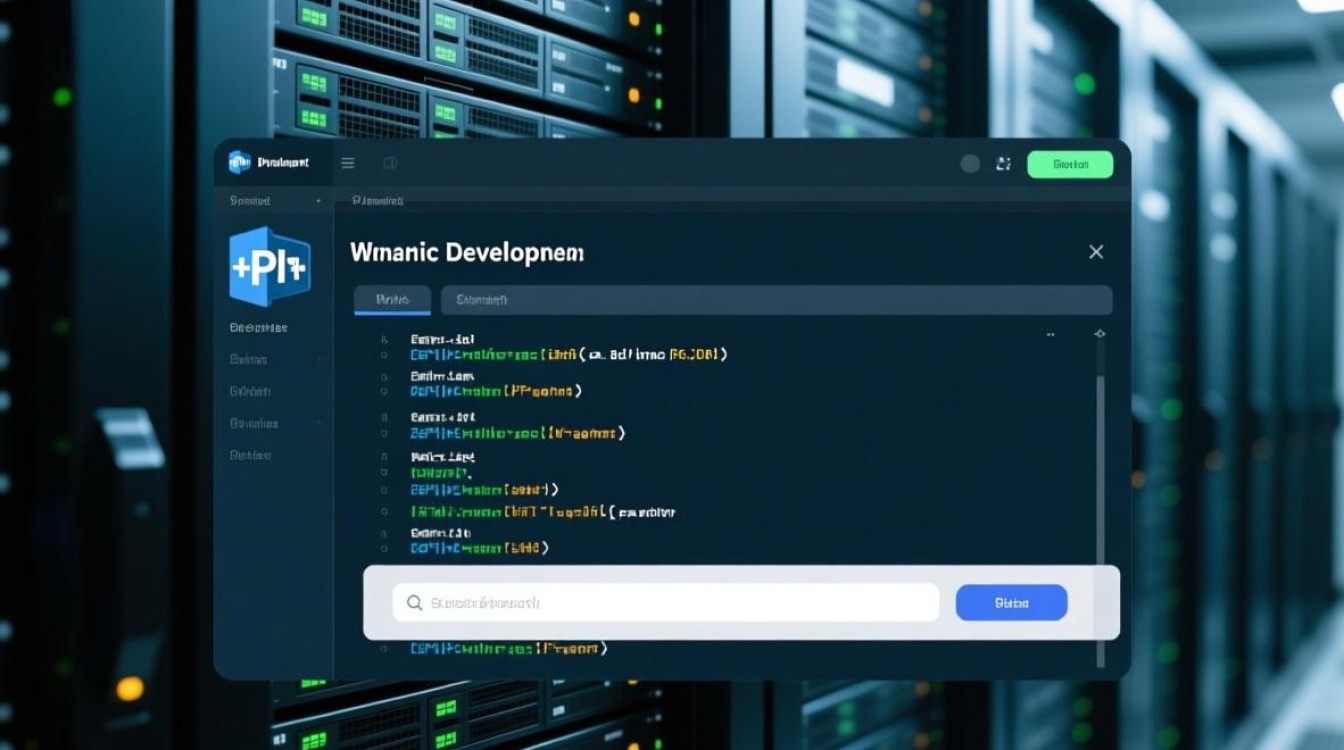Click the split-panel icon beside the hamburger menu
Screen dimensions: 1344x750
[x=391, y=163]
